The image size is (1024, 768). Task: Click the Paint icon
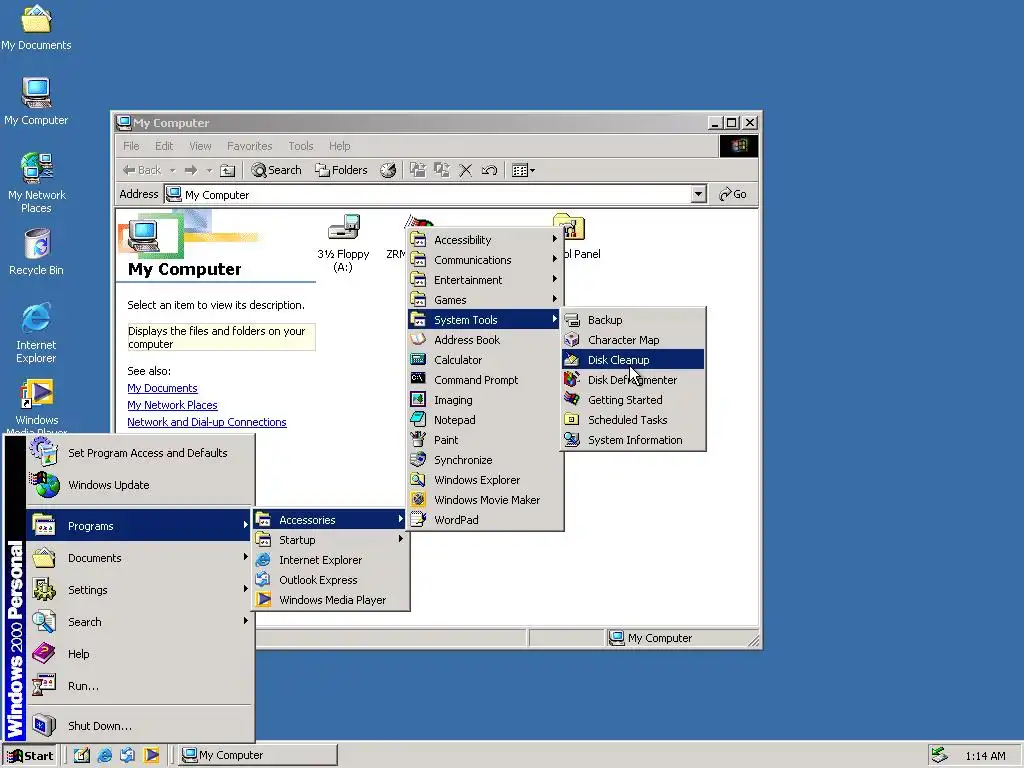(418, 440)
